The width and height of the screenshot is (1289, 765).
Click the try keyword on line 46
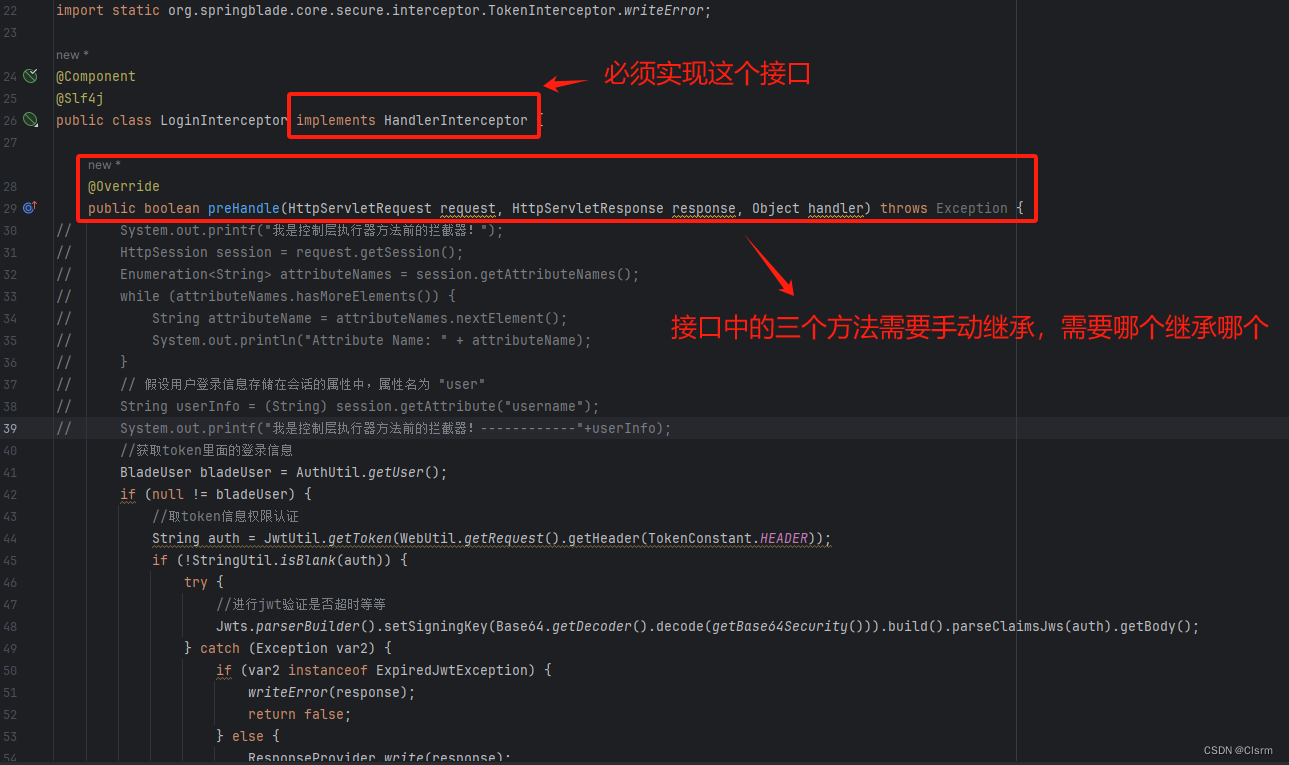click(x=196, y=582)
